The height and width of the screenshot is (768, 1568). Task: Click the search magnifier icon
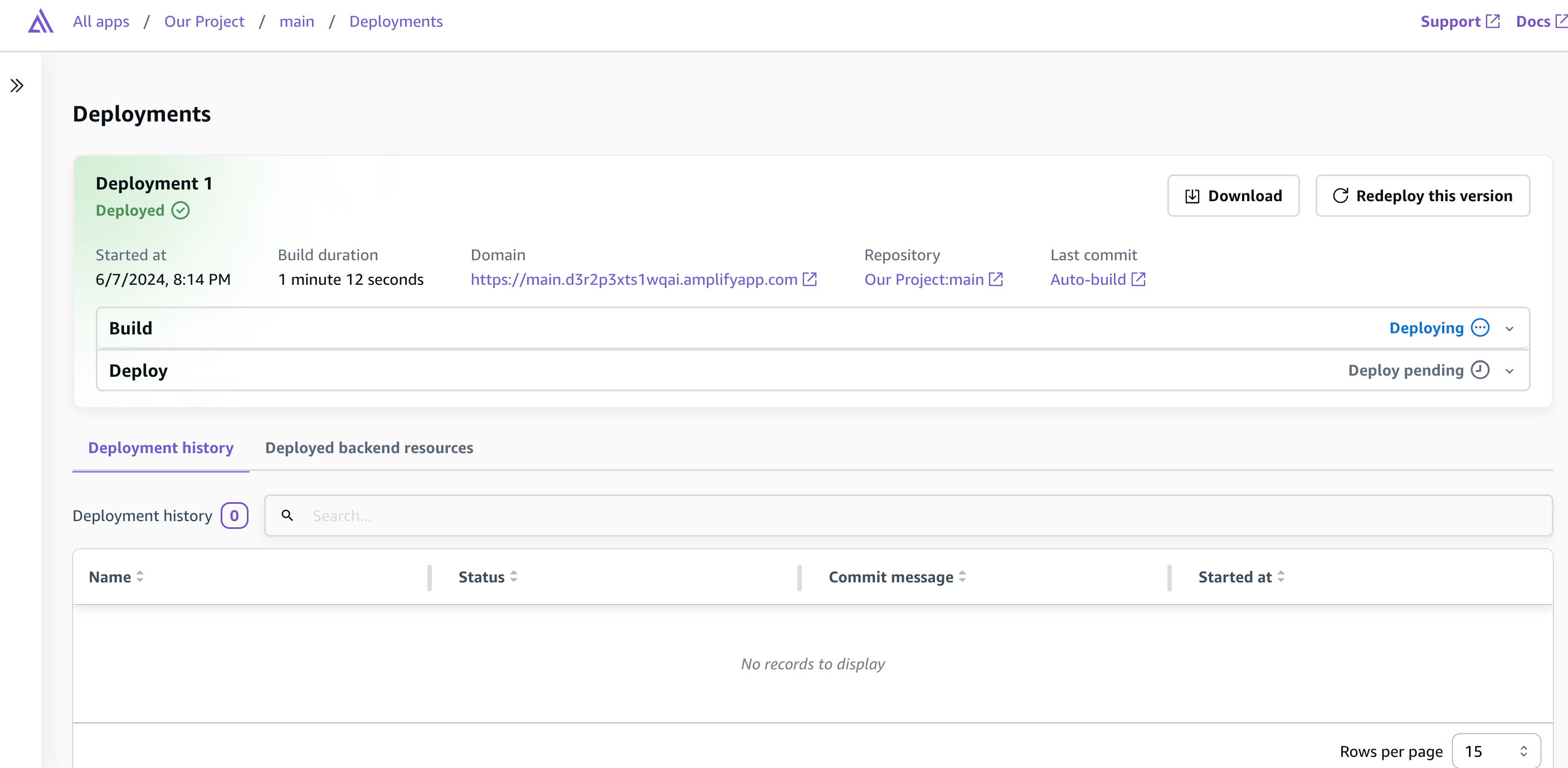[288, 515]
